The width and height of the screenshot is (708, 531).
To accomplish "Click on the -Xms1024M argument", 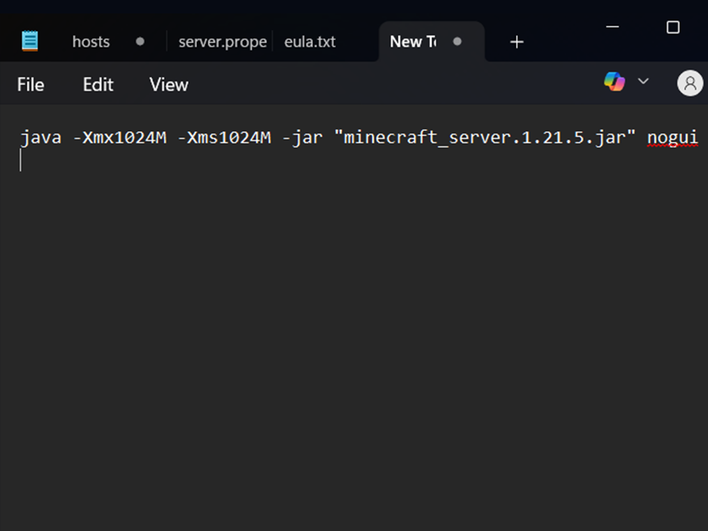I will pyautogui.click(x=224, y=138).
